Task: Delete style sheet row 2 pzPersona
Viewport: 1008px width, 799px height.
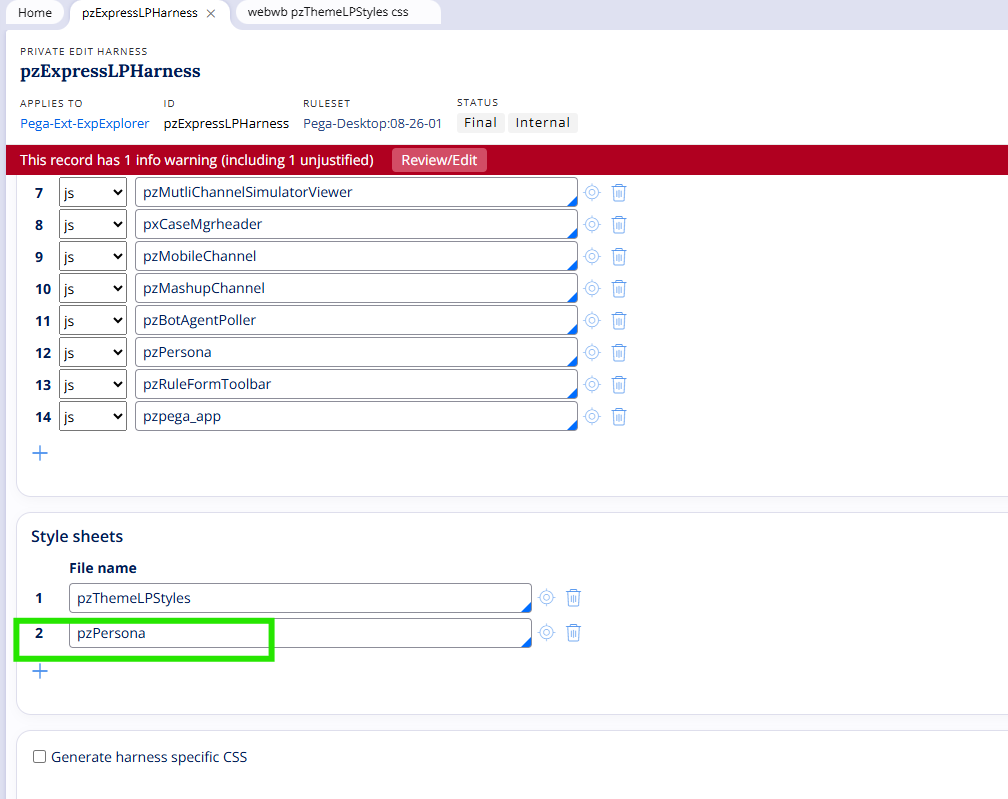Action: [573, 633]
